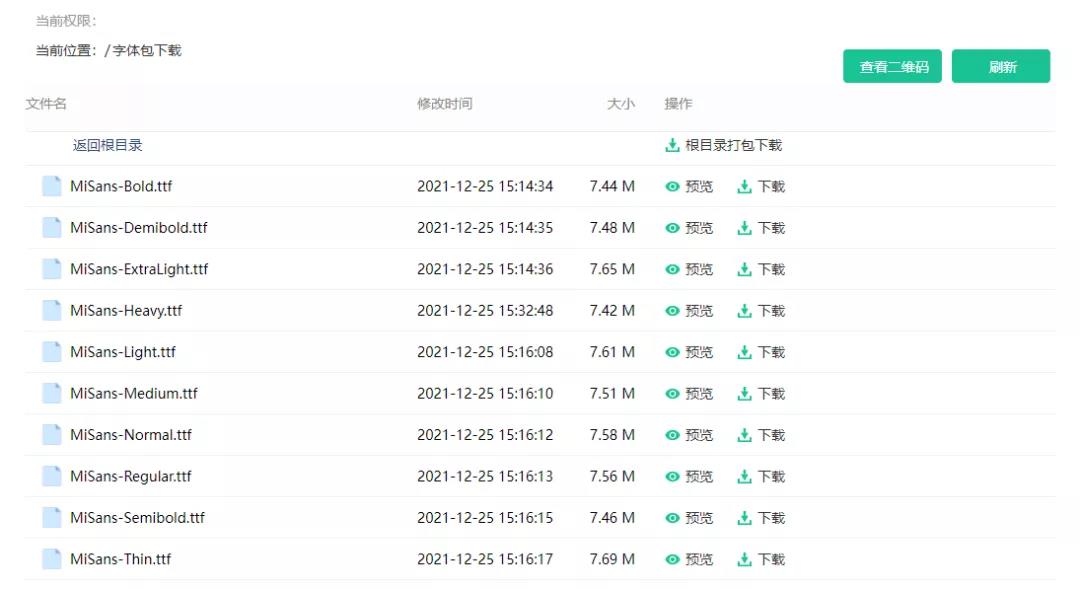The height and width of the screenshot is (589, 1080).
Task: Open the MiSans-Medium.ttf file name
Action: 134,393
